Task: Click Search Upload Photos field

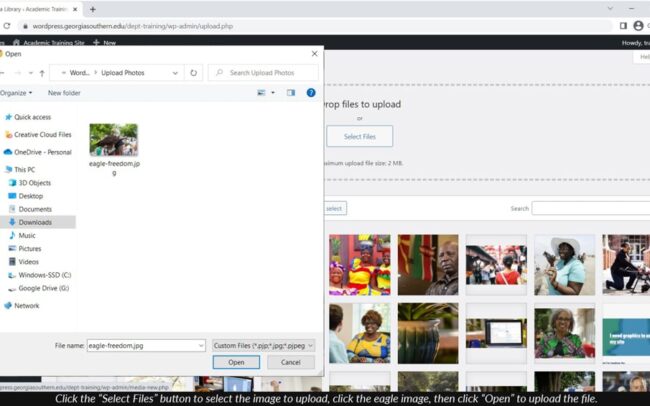Action: tap(263, 73)
